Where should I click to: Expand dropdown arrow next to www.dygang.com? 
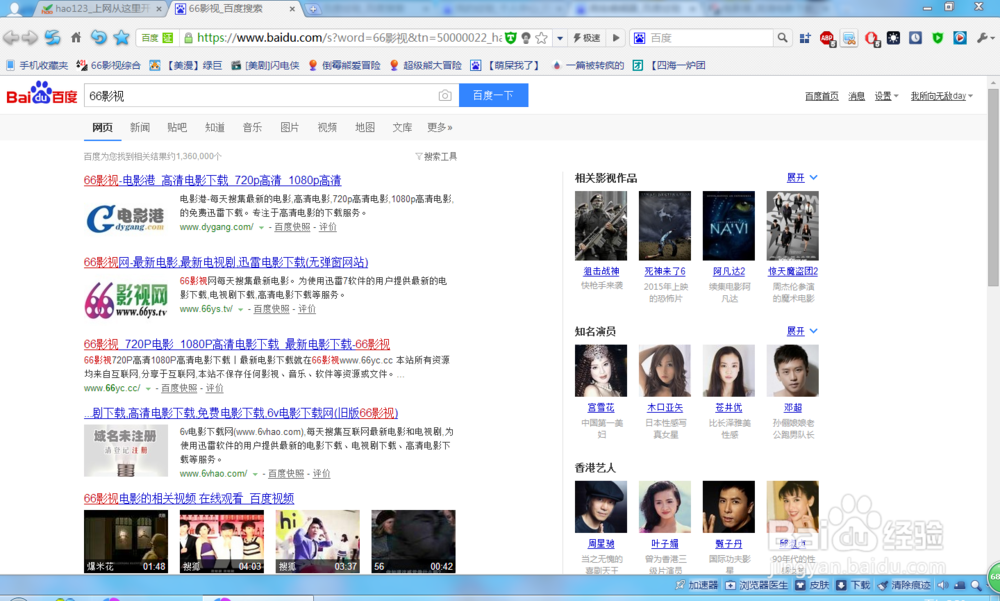(261, 228)
